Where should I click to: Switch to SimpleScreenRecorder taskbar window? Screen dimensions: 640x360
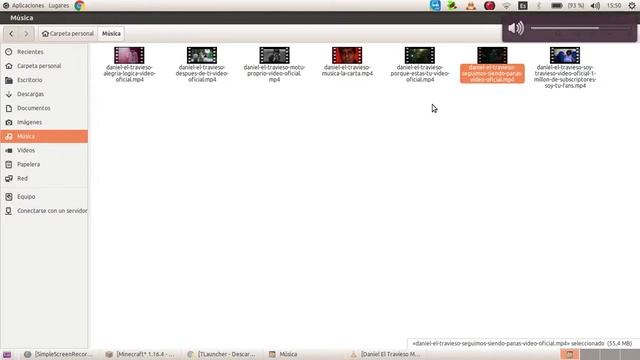[x=58, y=354]
